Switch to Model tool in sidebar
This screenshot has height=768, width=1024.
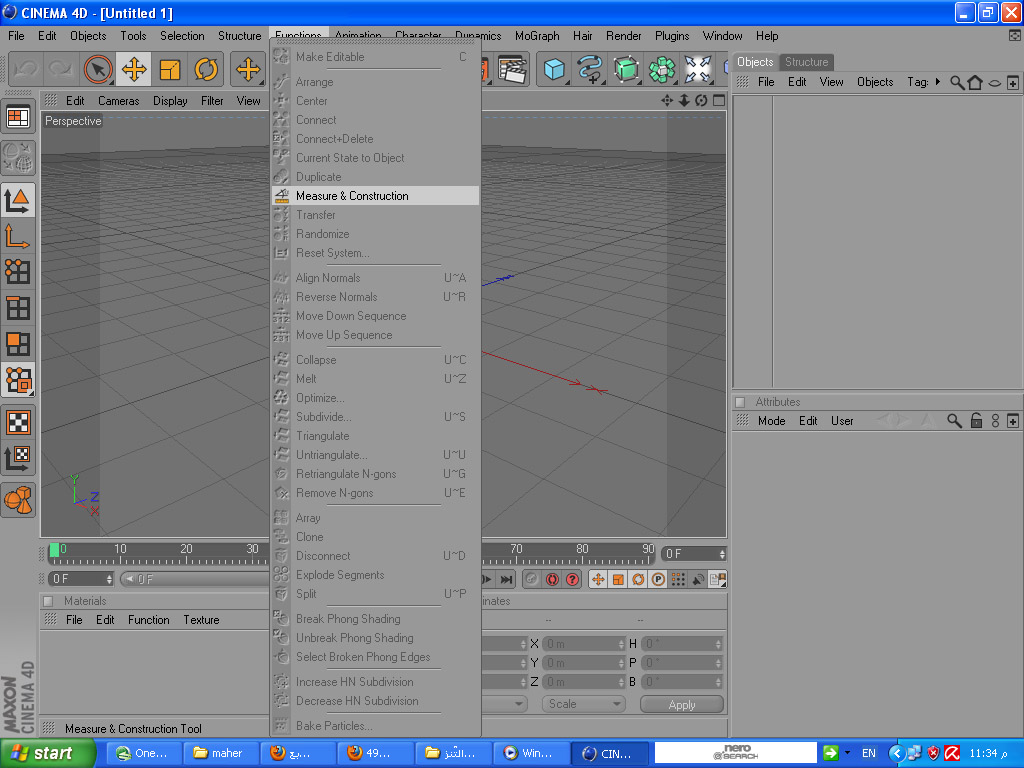18,200
